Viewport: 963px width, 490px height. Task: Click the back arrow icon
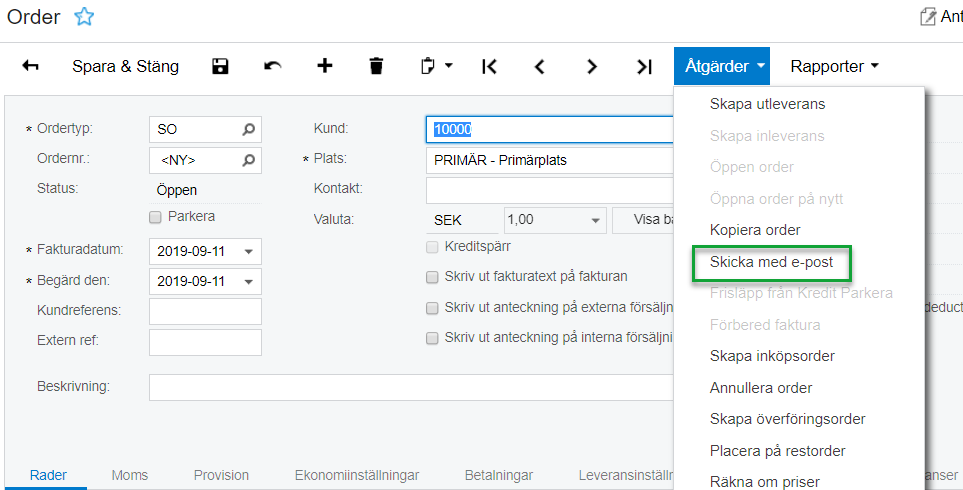31,67
